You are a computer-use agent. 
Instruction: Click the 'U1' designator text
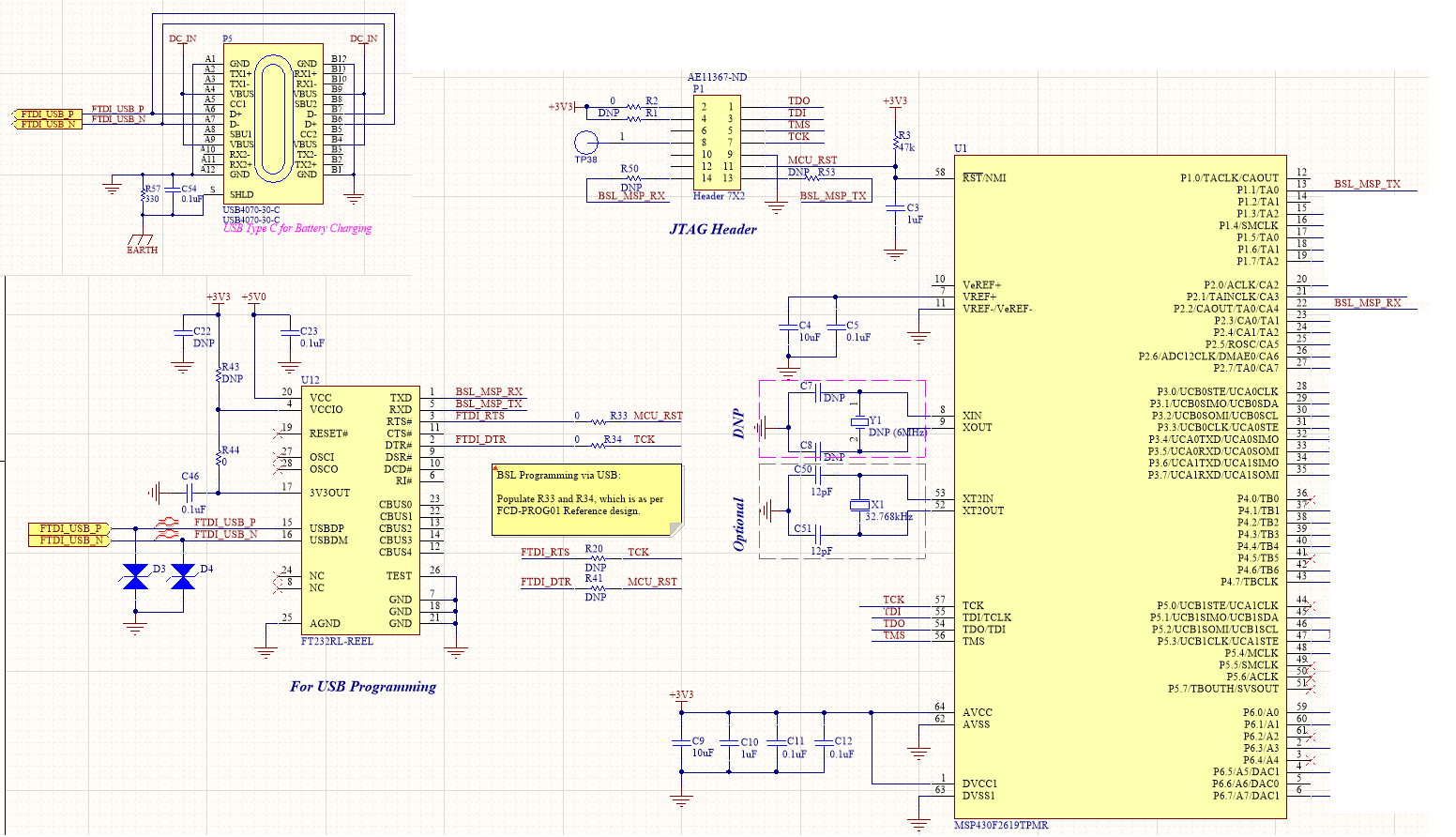(x=960, y=148)
